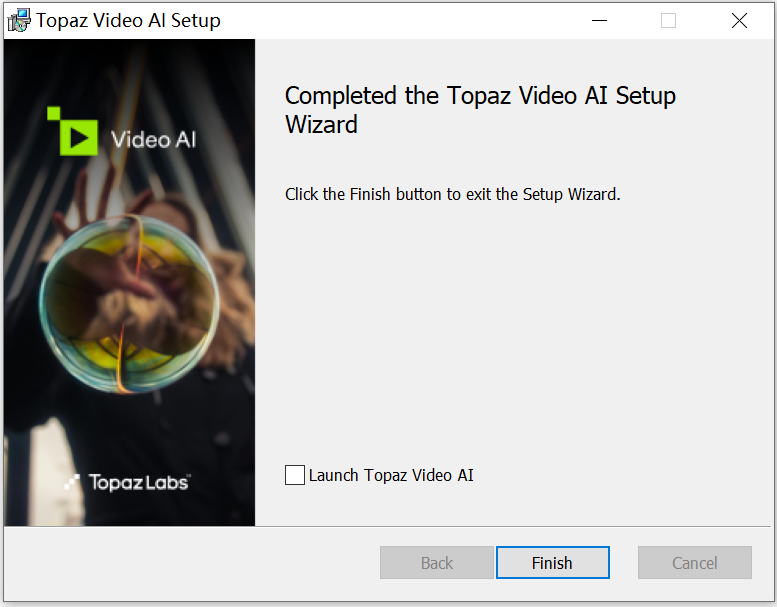This screenshot has width=777, height=607.
Task: Enable the Launch Topaz Video AI checkbox
Action: [295, 475]
